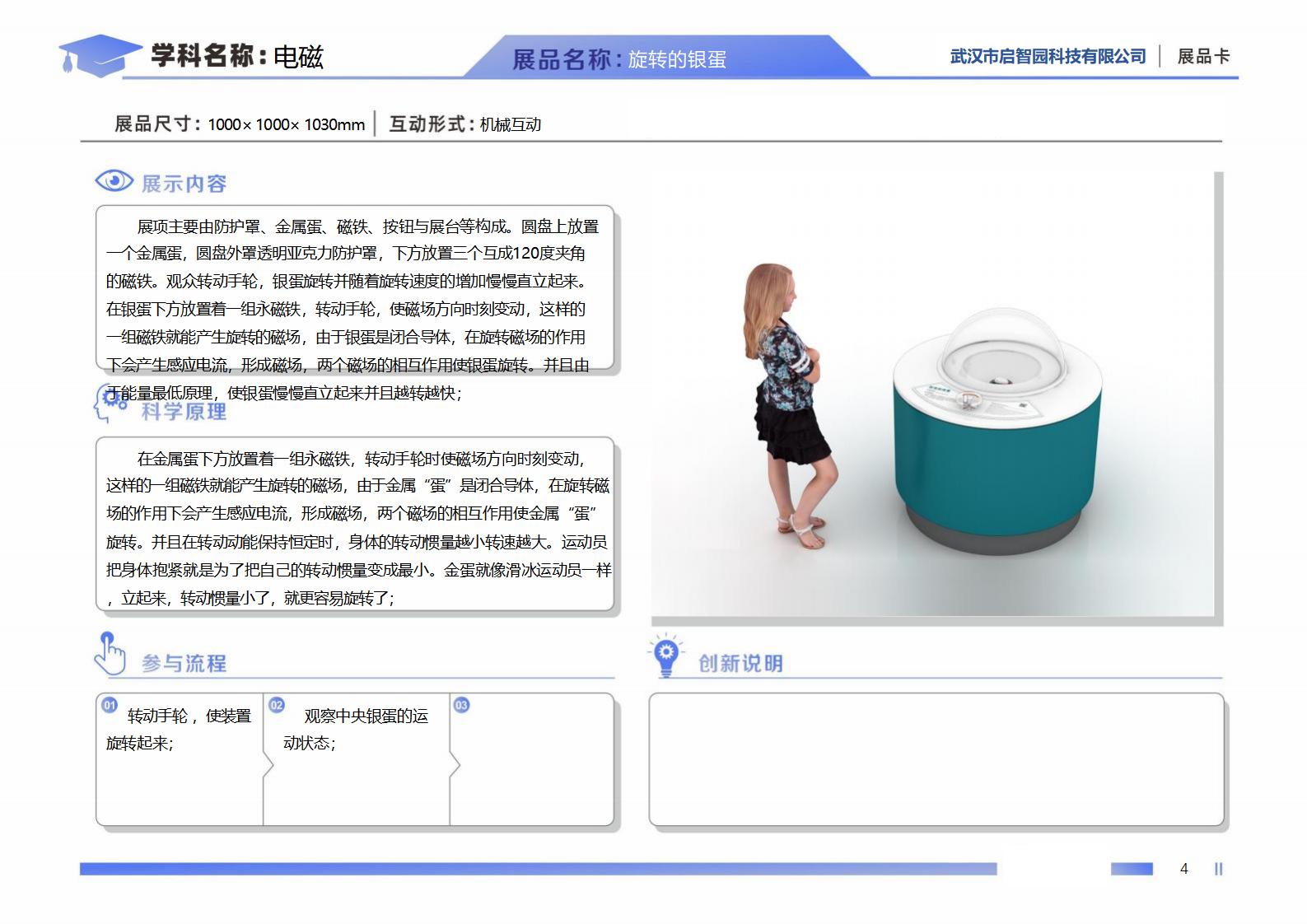Viewport: 1307px width, 924px height.
Task: Click the step text 观察中央银蛋的运动状态
Action: [356, 730]
